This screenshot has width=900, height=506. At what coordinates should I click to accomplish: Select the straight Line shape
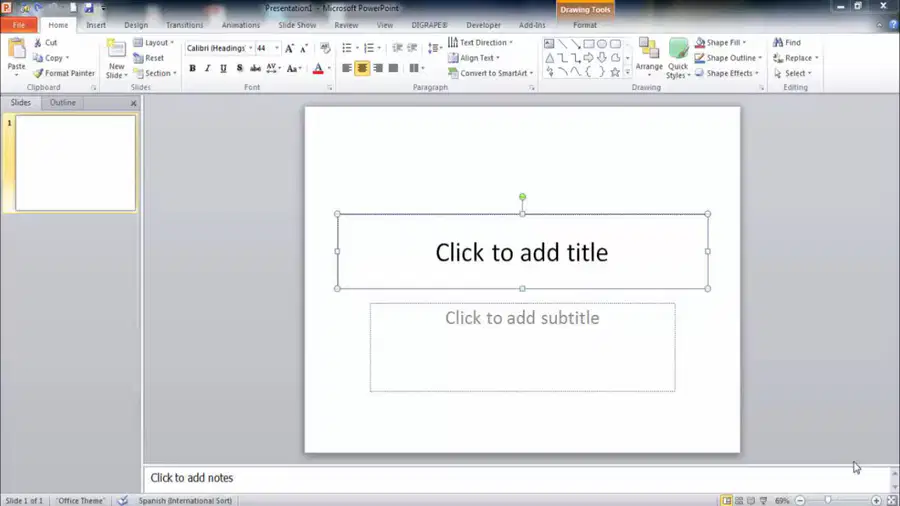pos(562,44)
